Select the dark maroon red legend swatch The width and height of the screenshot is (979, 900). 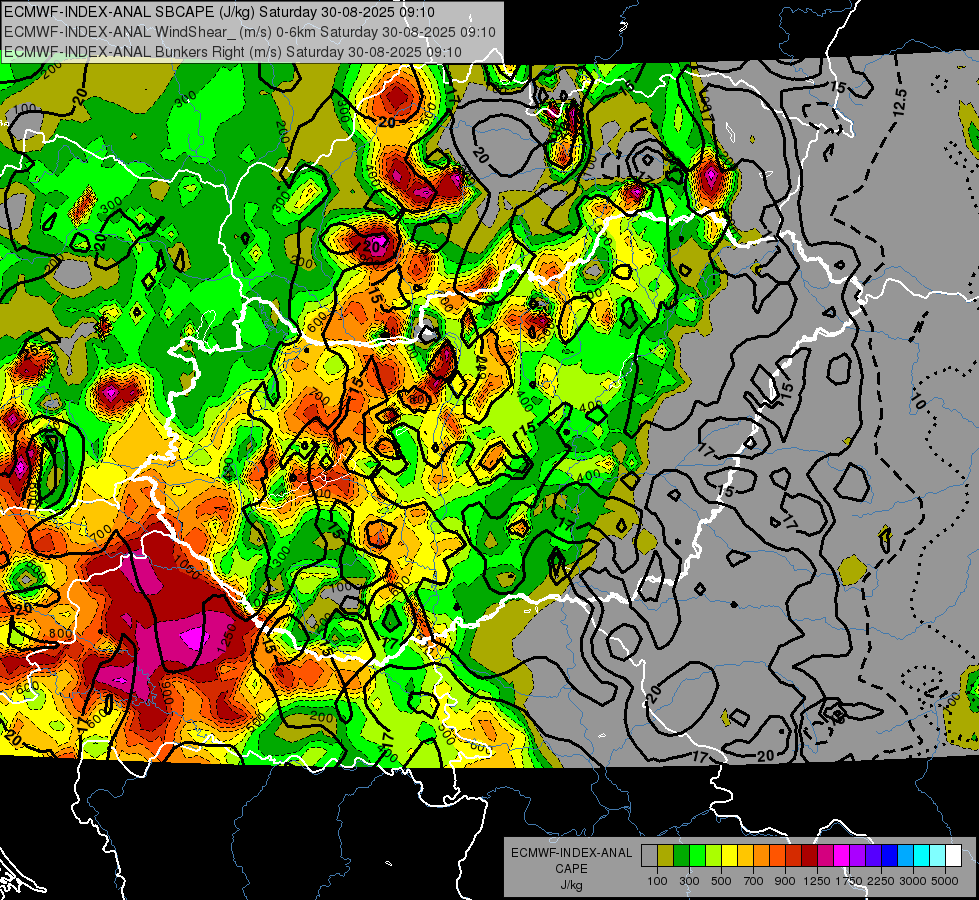tap(809, 856)
